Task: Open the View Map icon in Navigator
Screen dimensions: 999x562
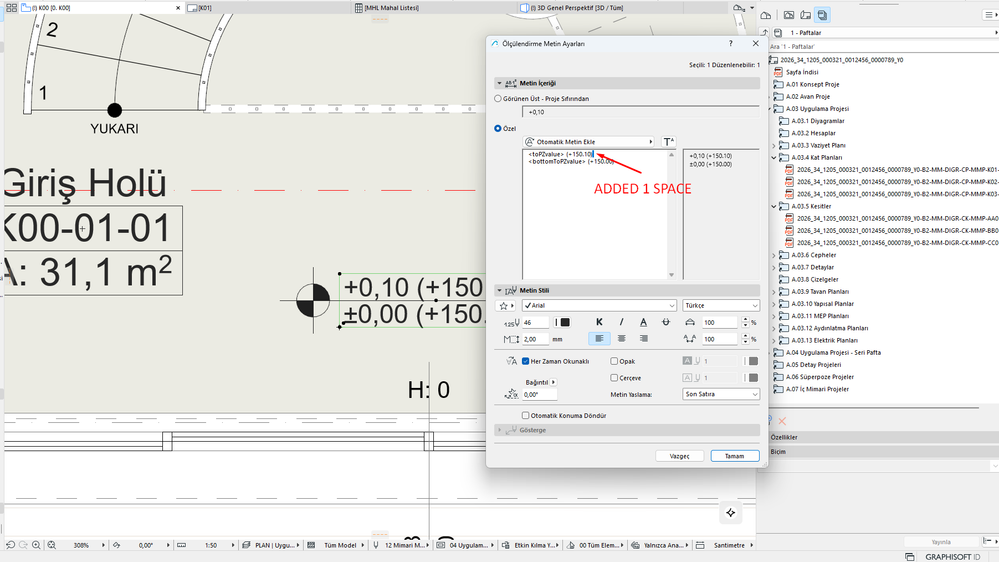Action: point(789,15)
